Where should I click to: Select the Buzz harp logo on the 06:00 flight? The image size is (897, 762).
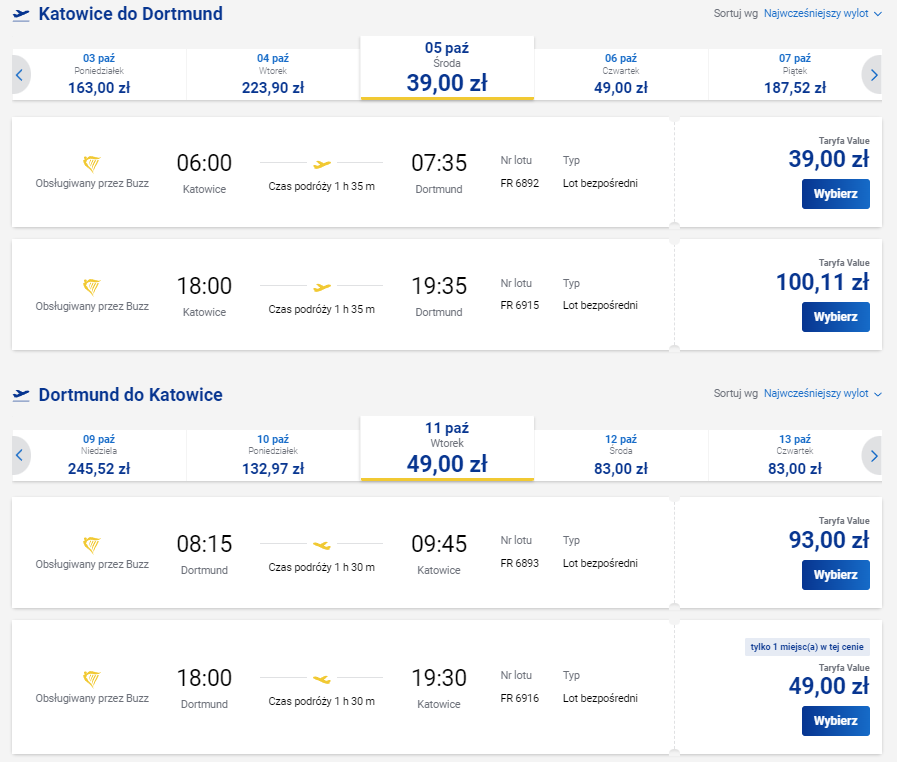(92, 162)
